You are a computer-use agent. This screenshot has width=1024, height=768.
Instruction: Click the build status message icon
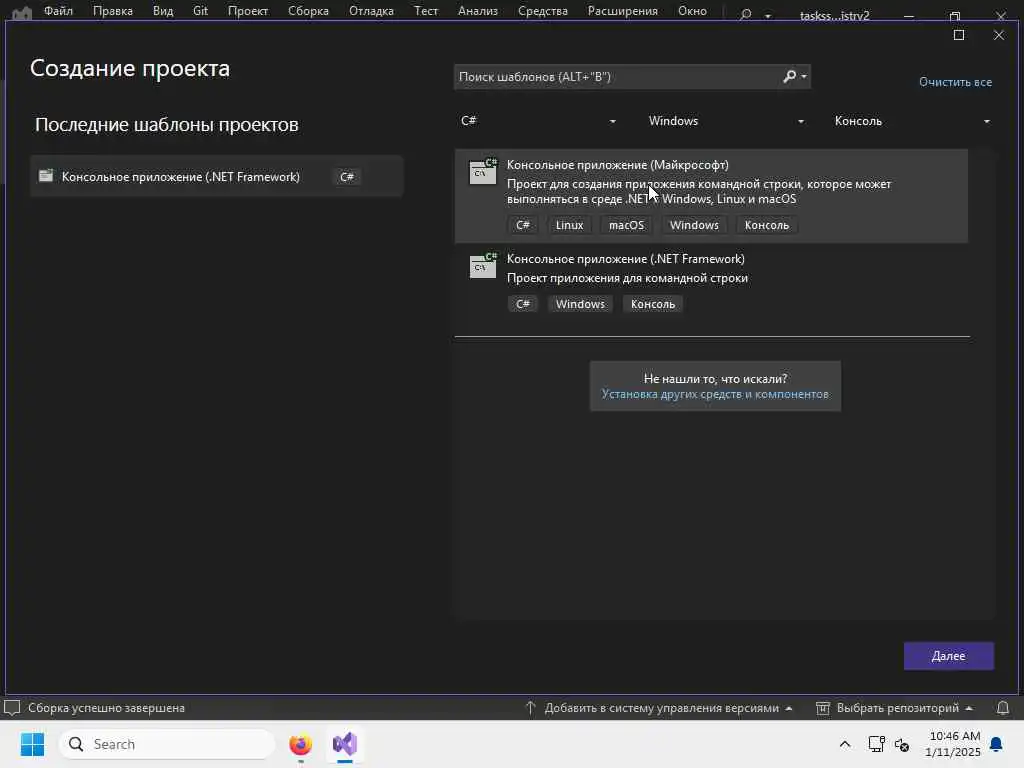(x=12, y=707)
